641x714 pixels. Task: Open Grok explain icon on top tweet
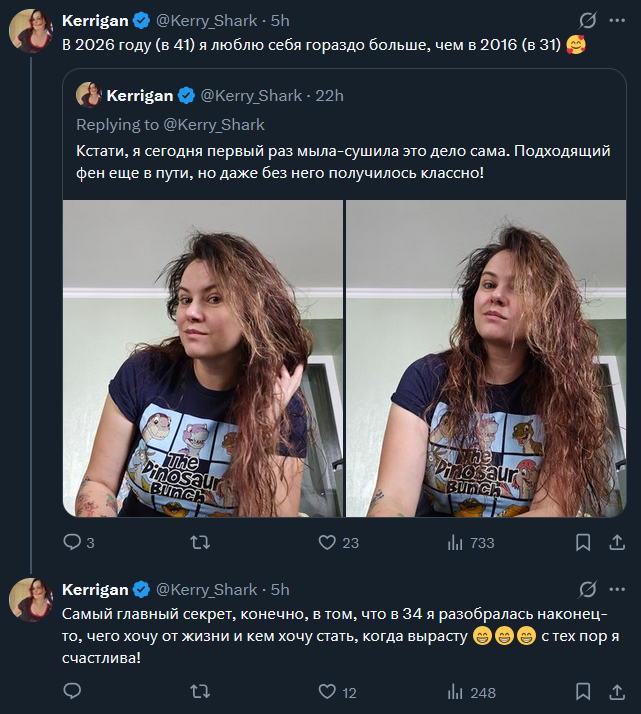pos(588,20)
